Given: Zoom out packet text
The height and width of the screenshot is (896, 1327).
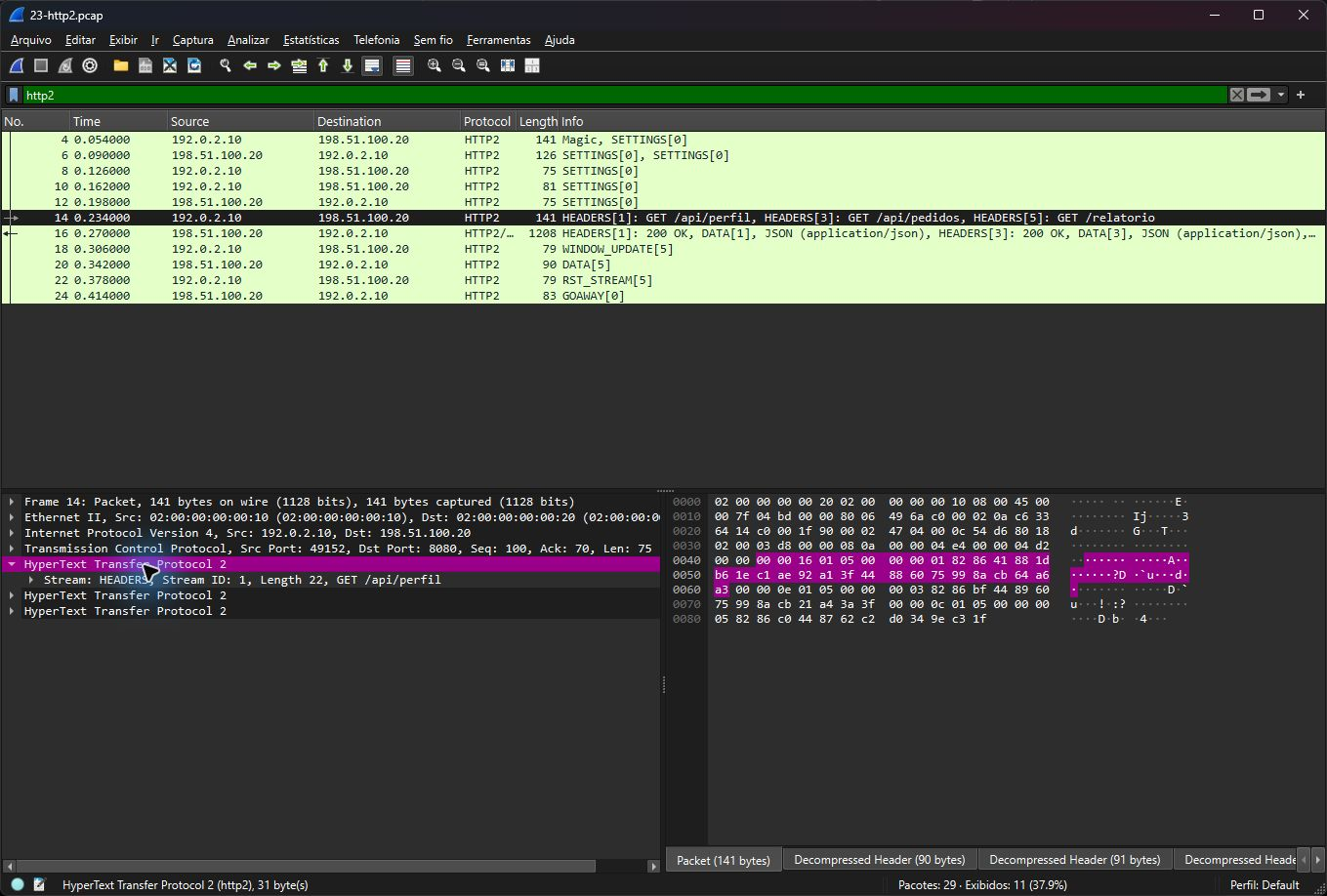Looking at the screenshot, I should (458, 65).
